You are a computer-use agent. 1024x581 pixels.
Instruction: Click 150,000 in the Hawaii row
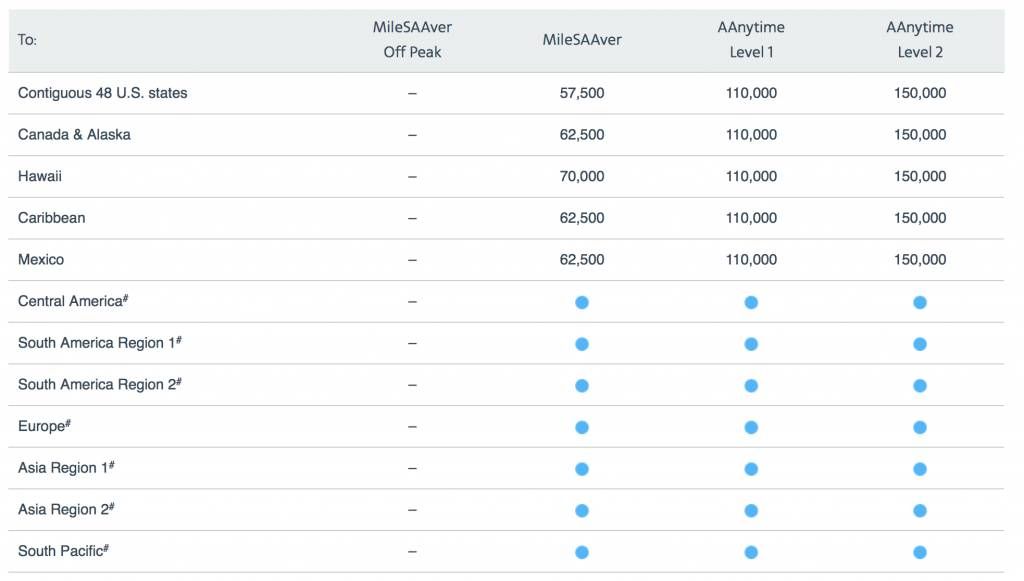coord(920,176)
